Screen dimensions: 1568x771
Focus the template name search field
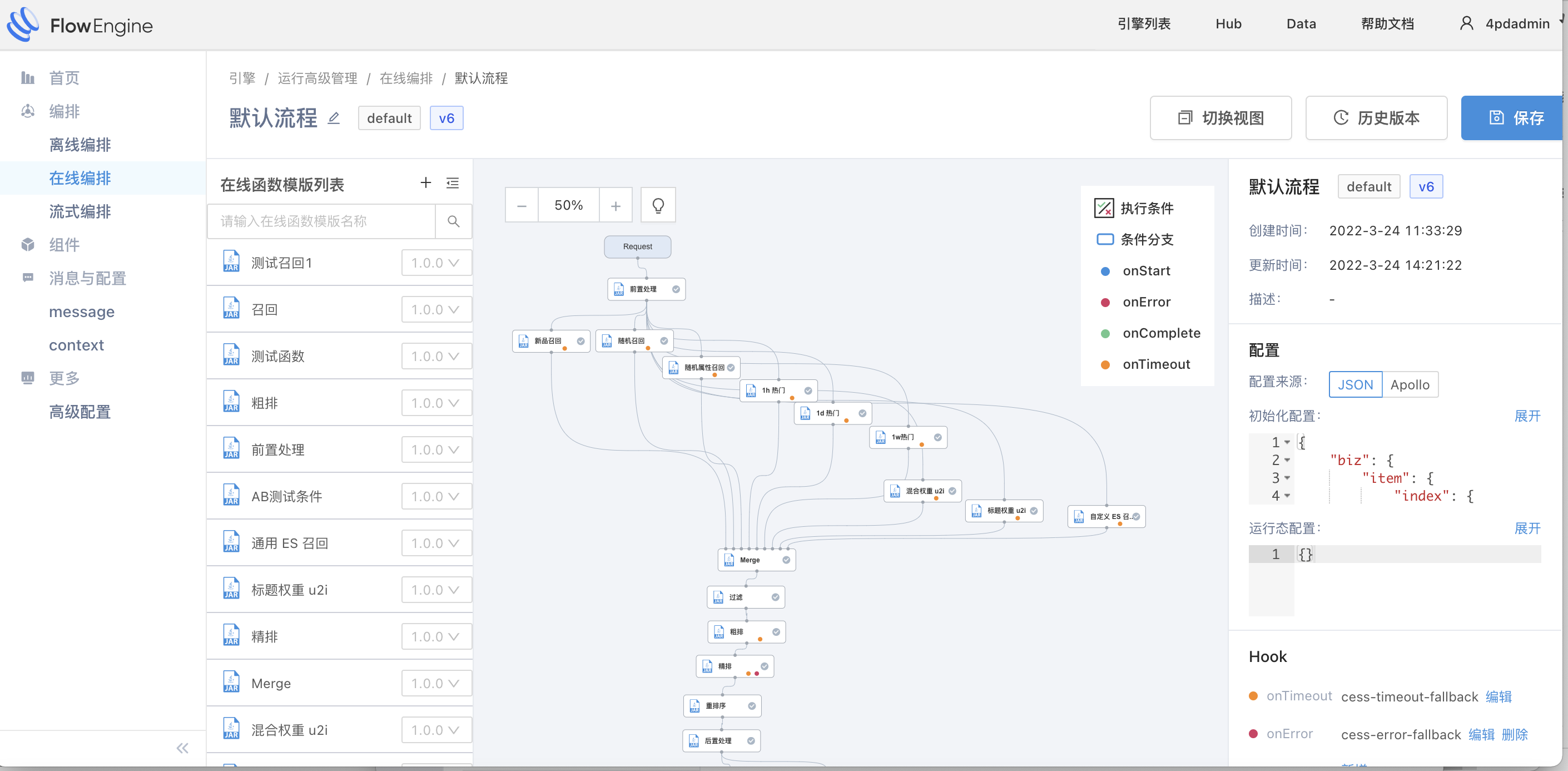click(x=321, y=221)
